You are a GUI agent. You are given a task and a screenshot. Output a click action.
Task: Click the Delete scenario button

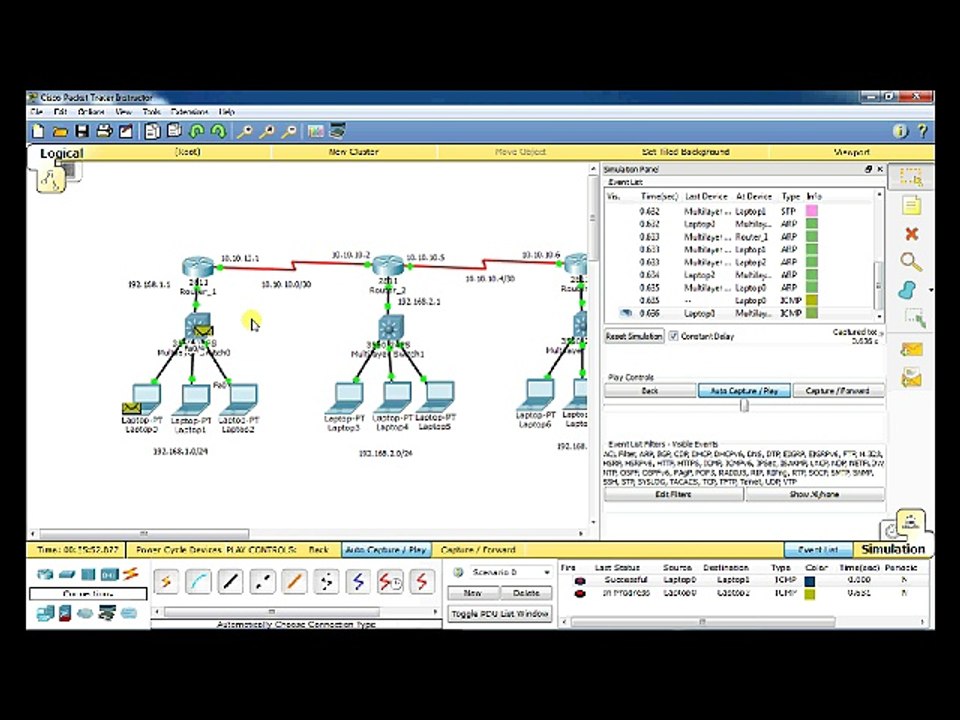526,593
